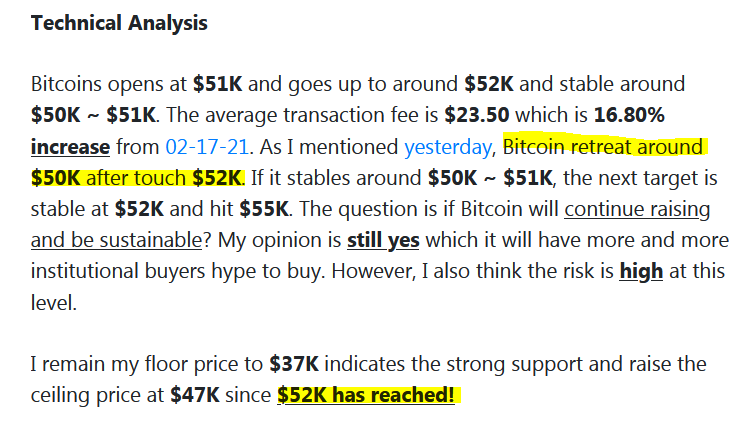Click the $47K ceiling price value
The image size is (751, 424).
click(x=195, y=395)
